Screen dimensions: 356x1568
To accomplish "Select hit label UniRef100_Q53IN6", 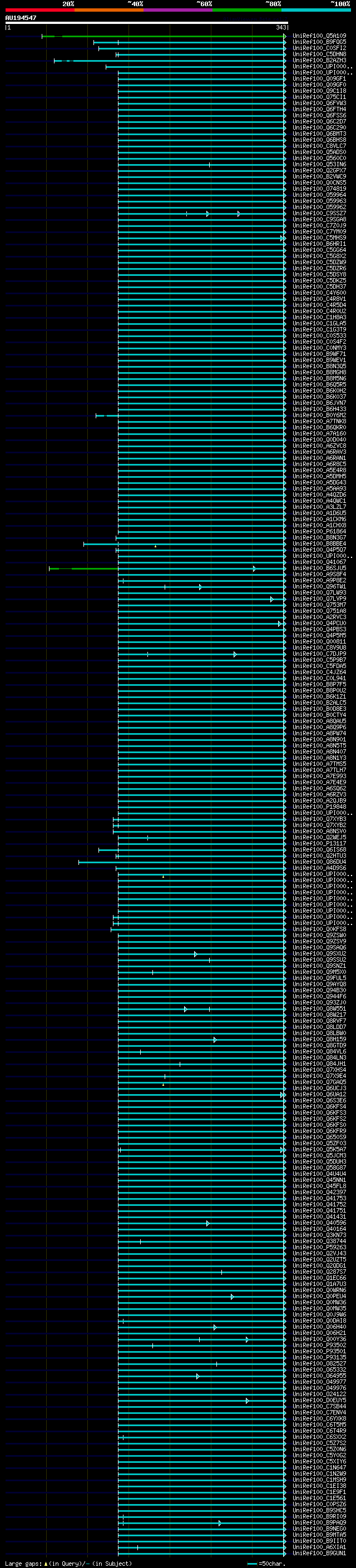I will pyautogui.click(x=319, y=164).
